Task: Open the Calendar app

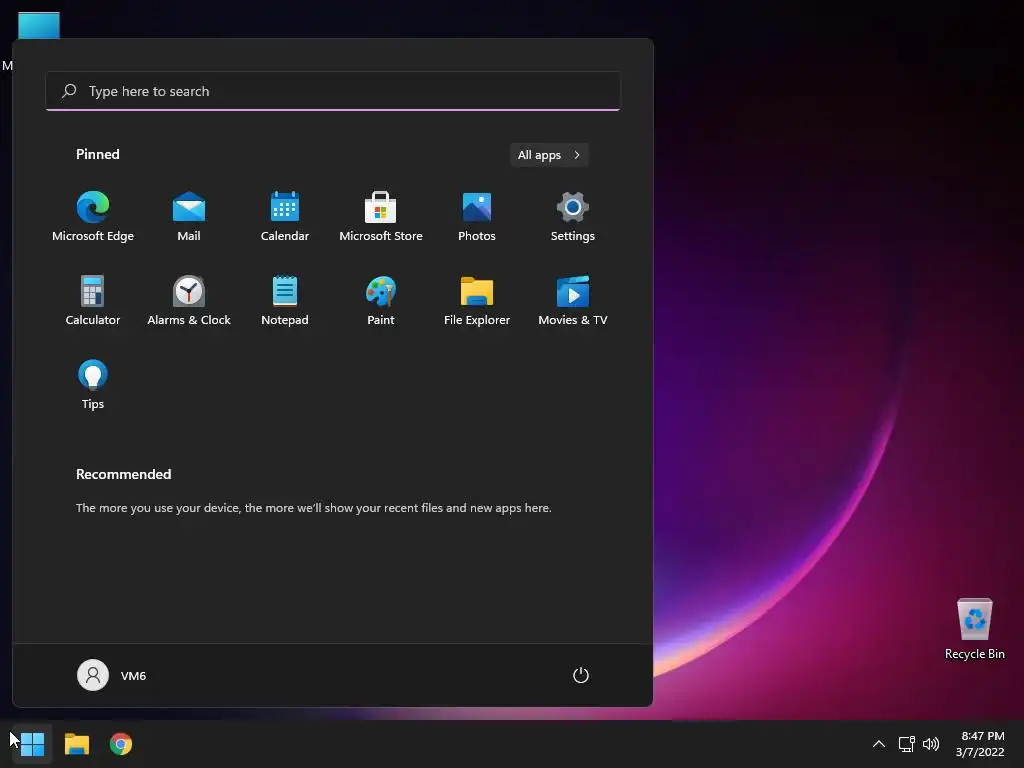Action: 285,217
